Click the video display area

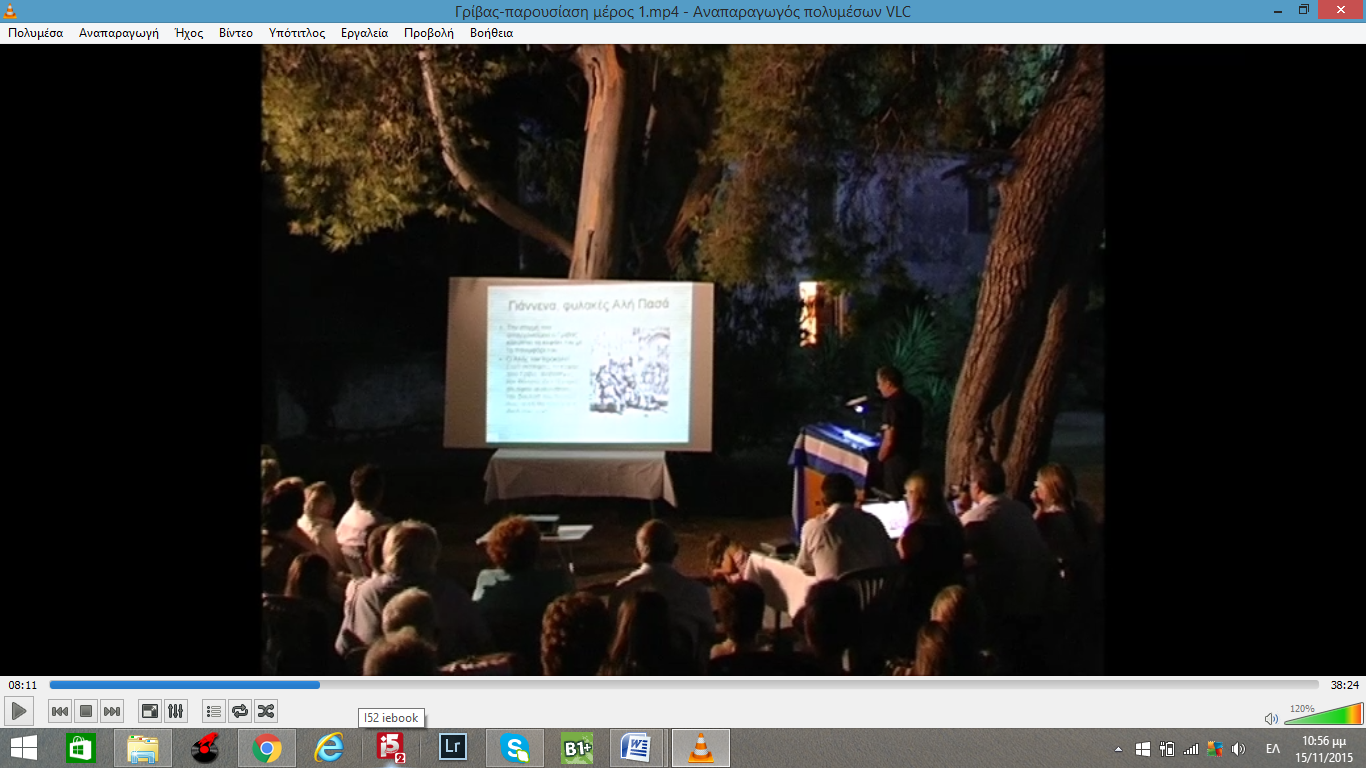point(683,360)
